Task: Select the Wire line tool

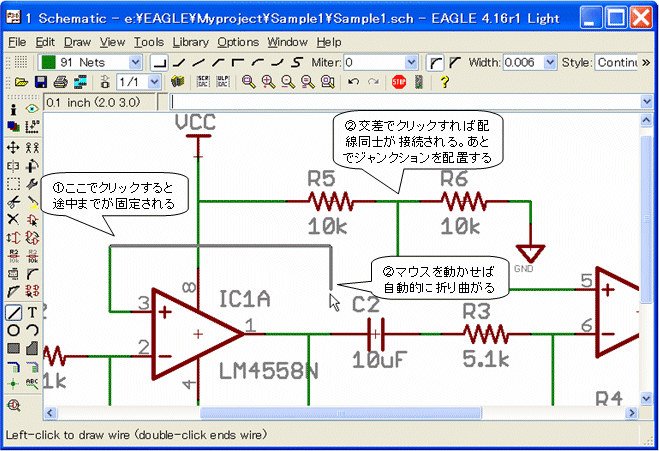Action: pyautogui.click(x=13, y=313)
